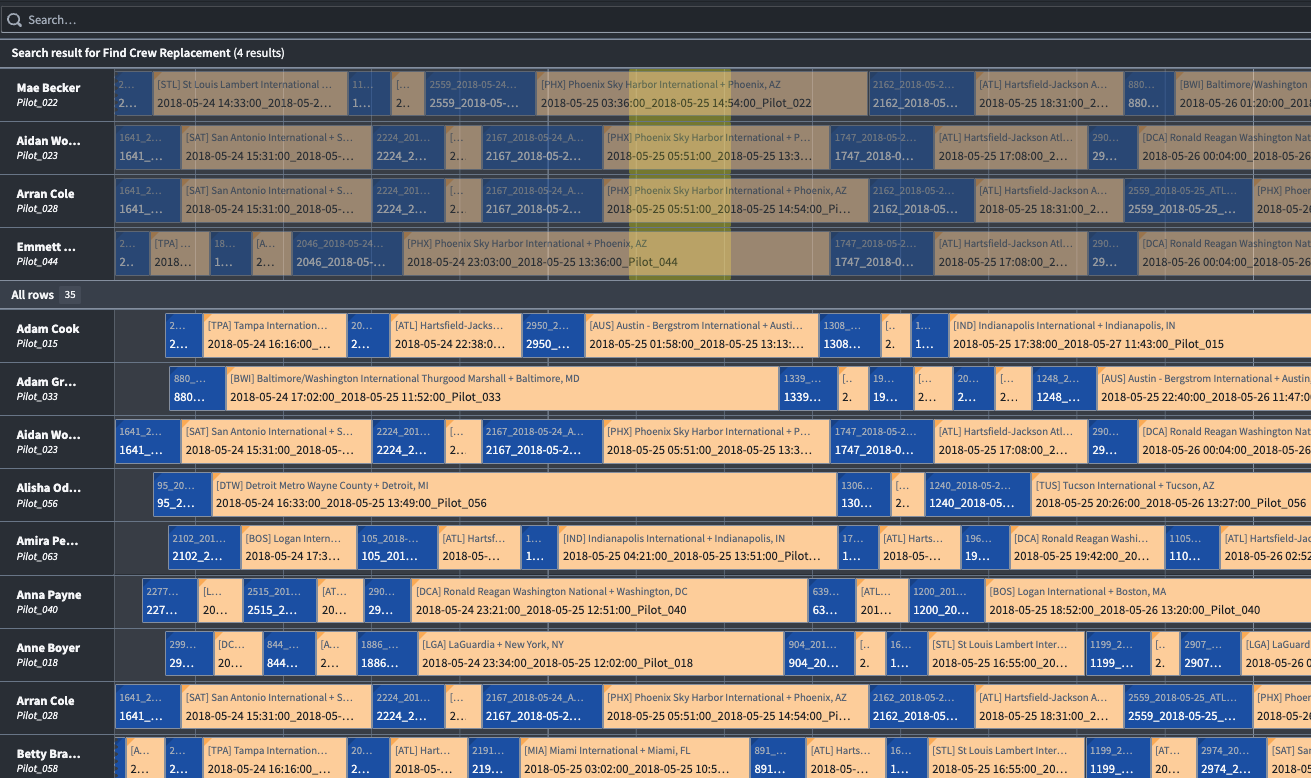Screen dimensions: 1311x778
Task: Open Betty's Miami International layover bar
Action: [634, 760]
